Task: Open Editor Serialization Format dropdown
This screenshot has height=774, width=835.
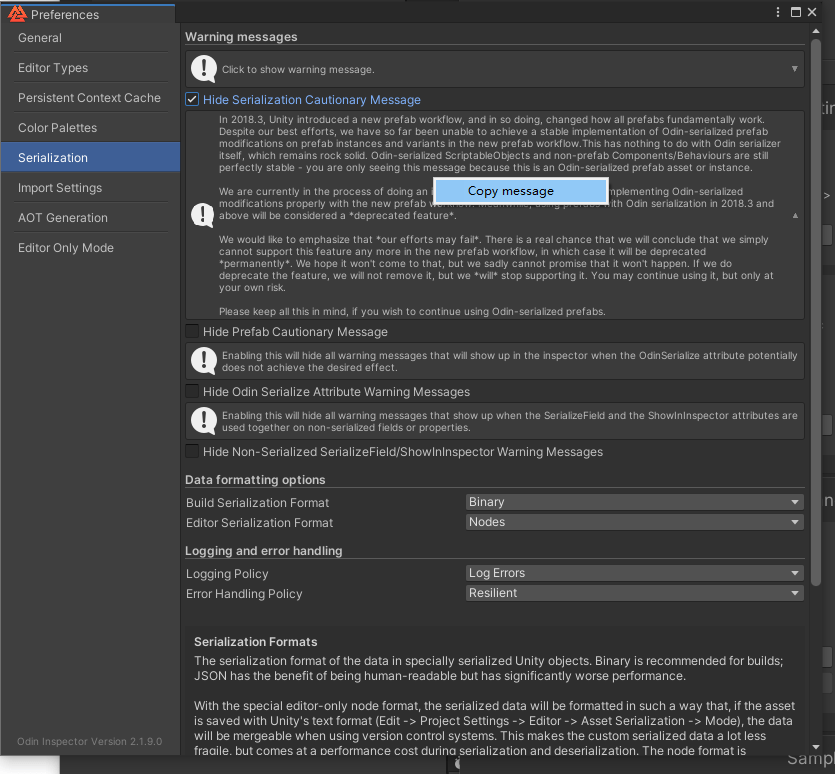Action: point(634,522)
